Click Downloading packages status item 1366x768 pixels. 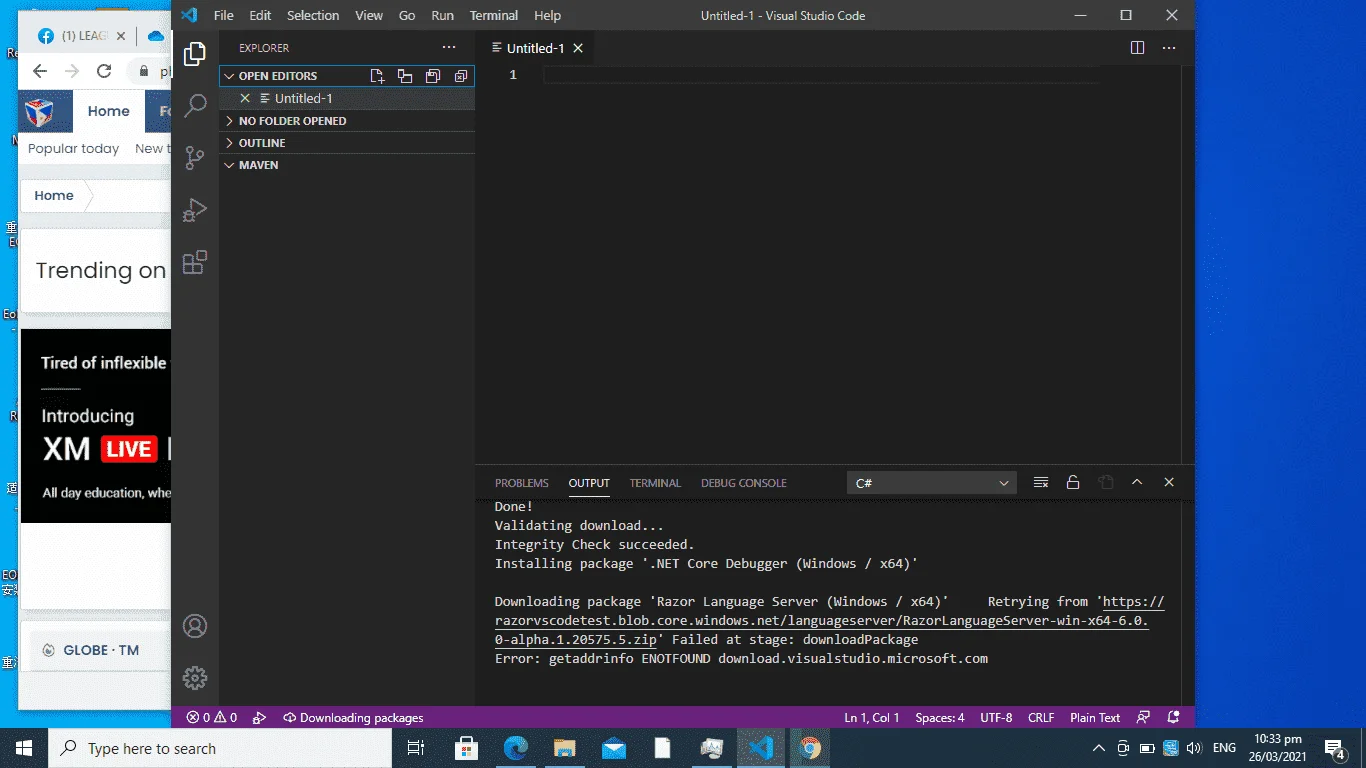coord(353,717)
